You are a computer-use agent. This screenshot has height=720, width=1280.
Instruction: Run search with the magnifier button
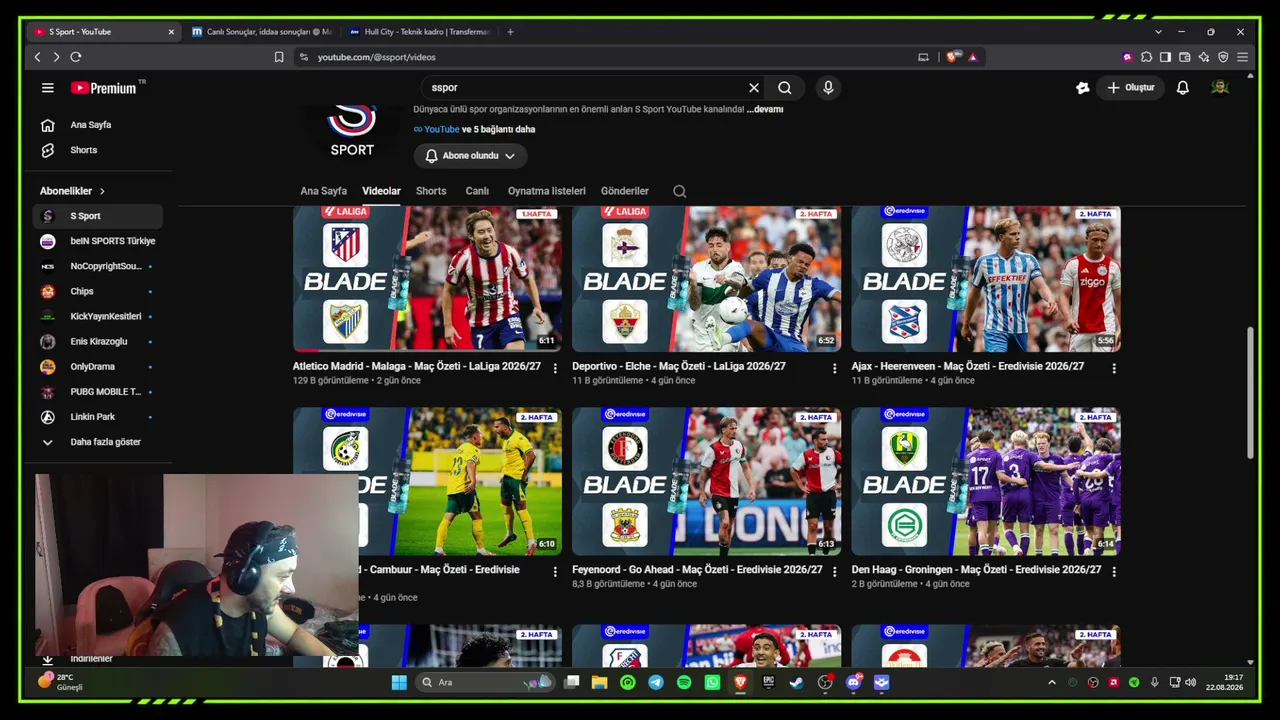tap(785, 88)
